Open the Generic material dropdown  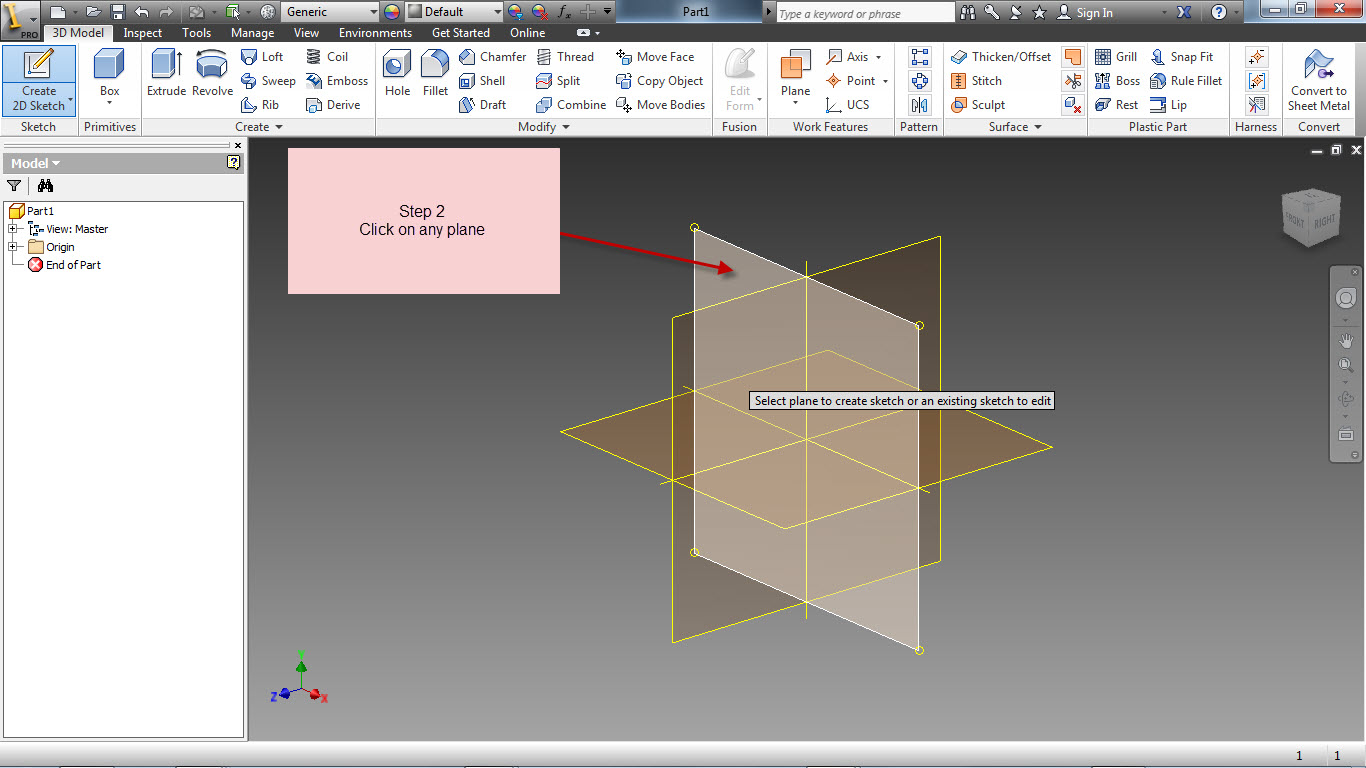click(x=330, y=12)
